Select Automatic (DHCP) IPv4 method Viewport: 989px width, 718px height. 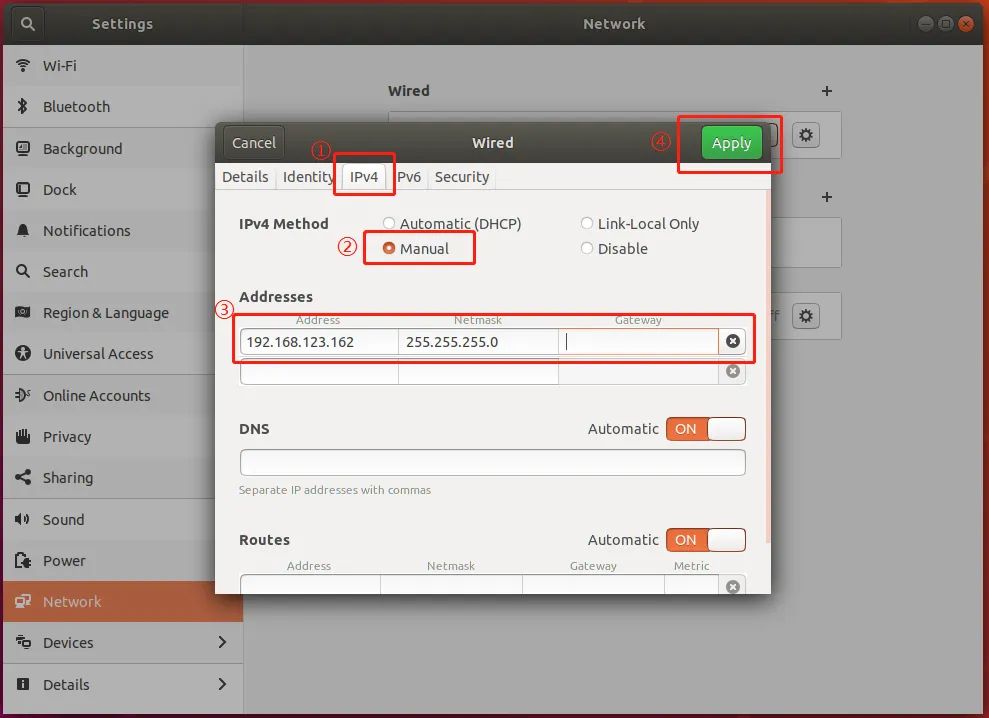tap(452, 223)
